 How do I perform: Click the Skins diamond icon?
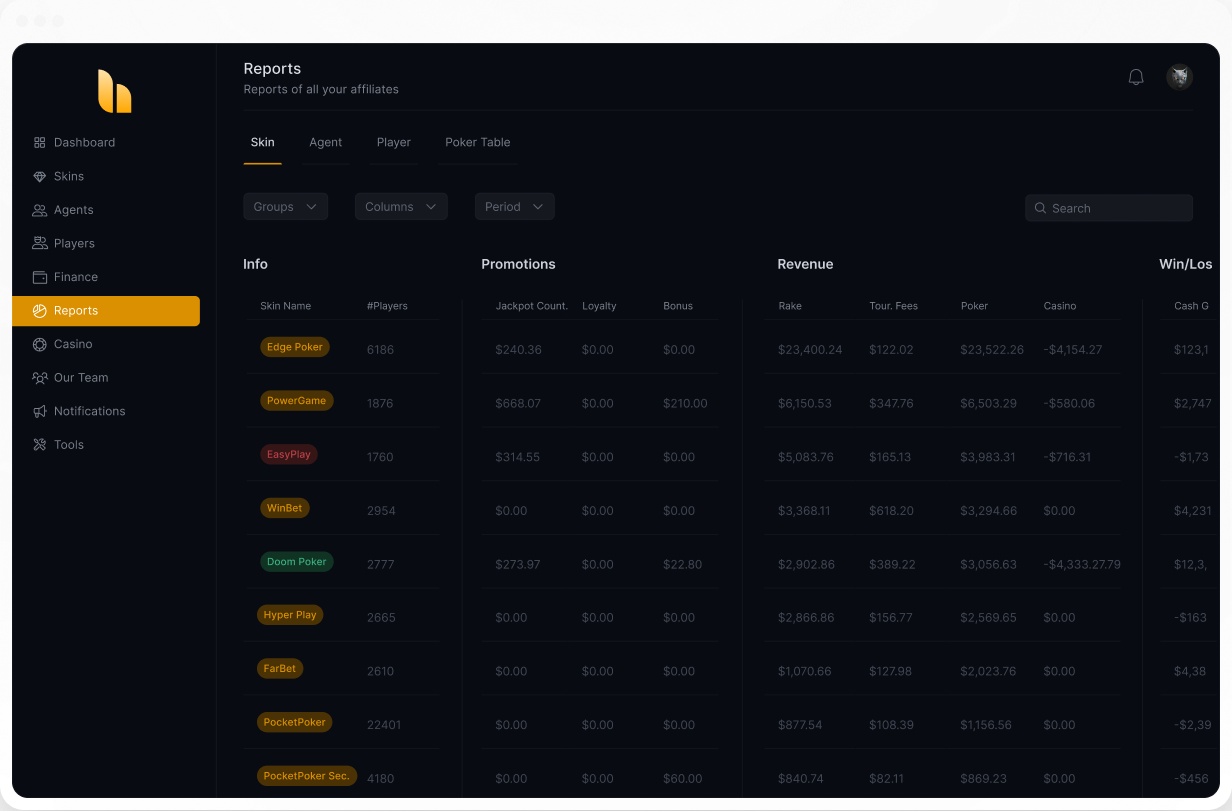[40, 177]
